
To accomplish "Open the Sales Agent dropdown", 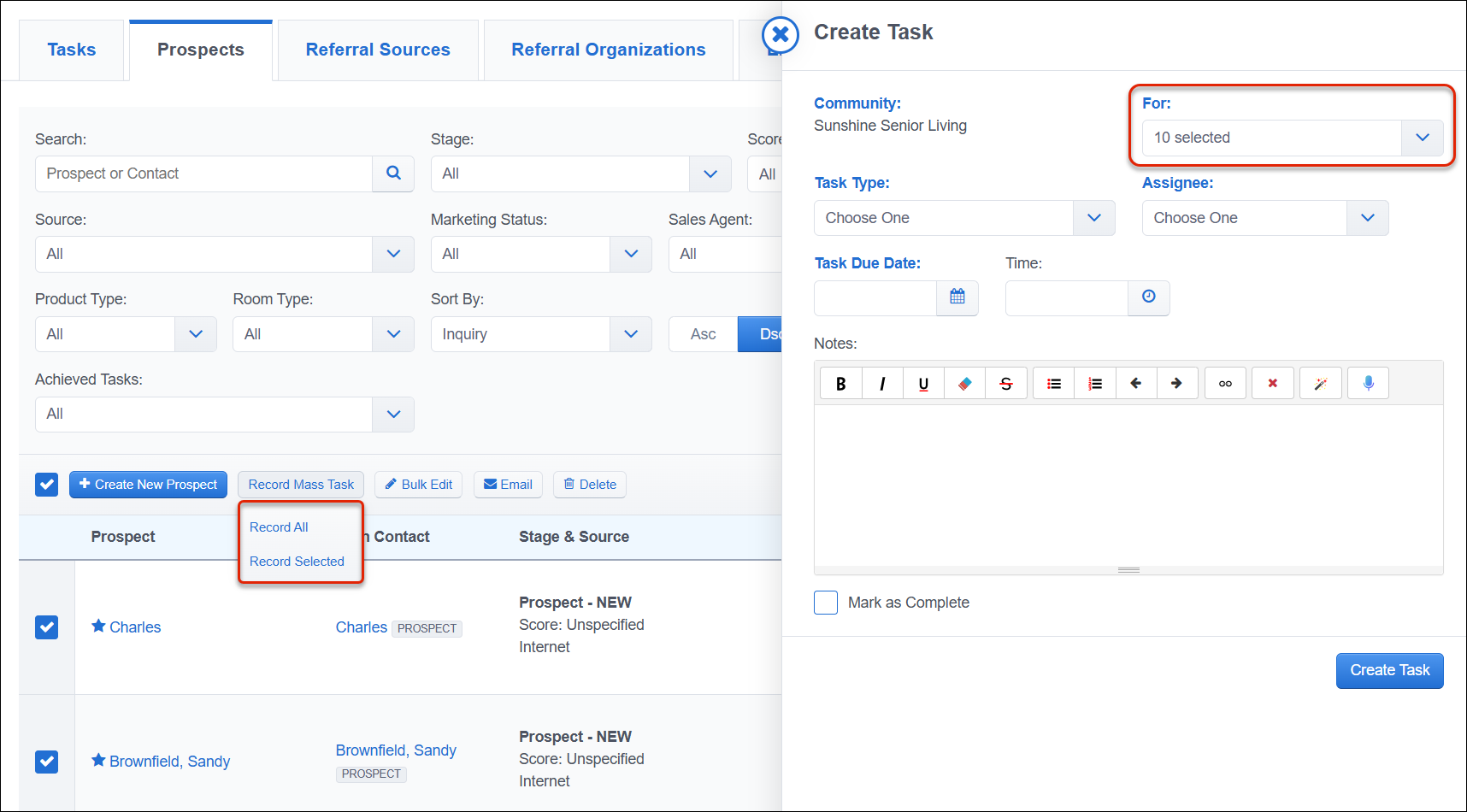I will point(725,254).
